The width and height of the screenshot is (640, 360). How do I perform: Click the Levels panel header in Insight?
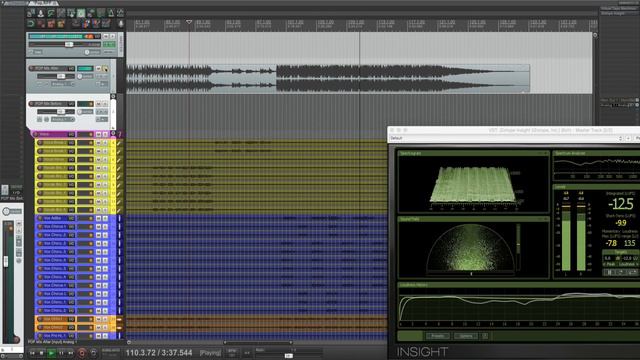pyautogui.click(x=596, y=187)
